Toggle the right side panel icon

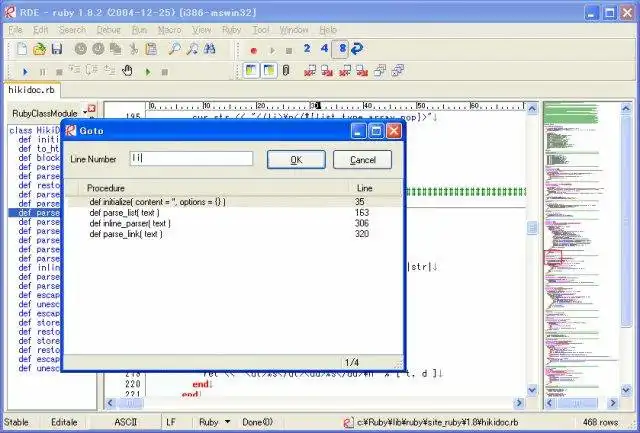click(x=269, y=71)
